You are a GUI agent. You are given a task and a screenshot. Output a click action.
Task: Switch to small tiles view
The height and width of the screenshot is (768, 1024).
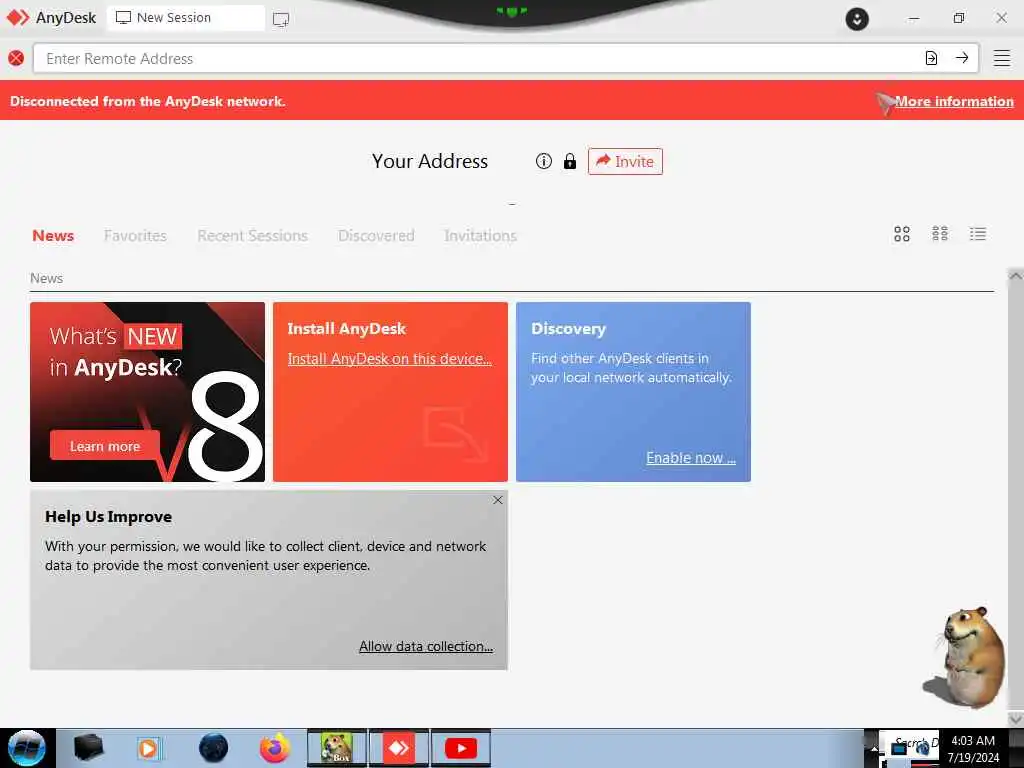[x=940, y=234]
